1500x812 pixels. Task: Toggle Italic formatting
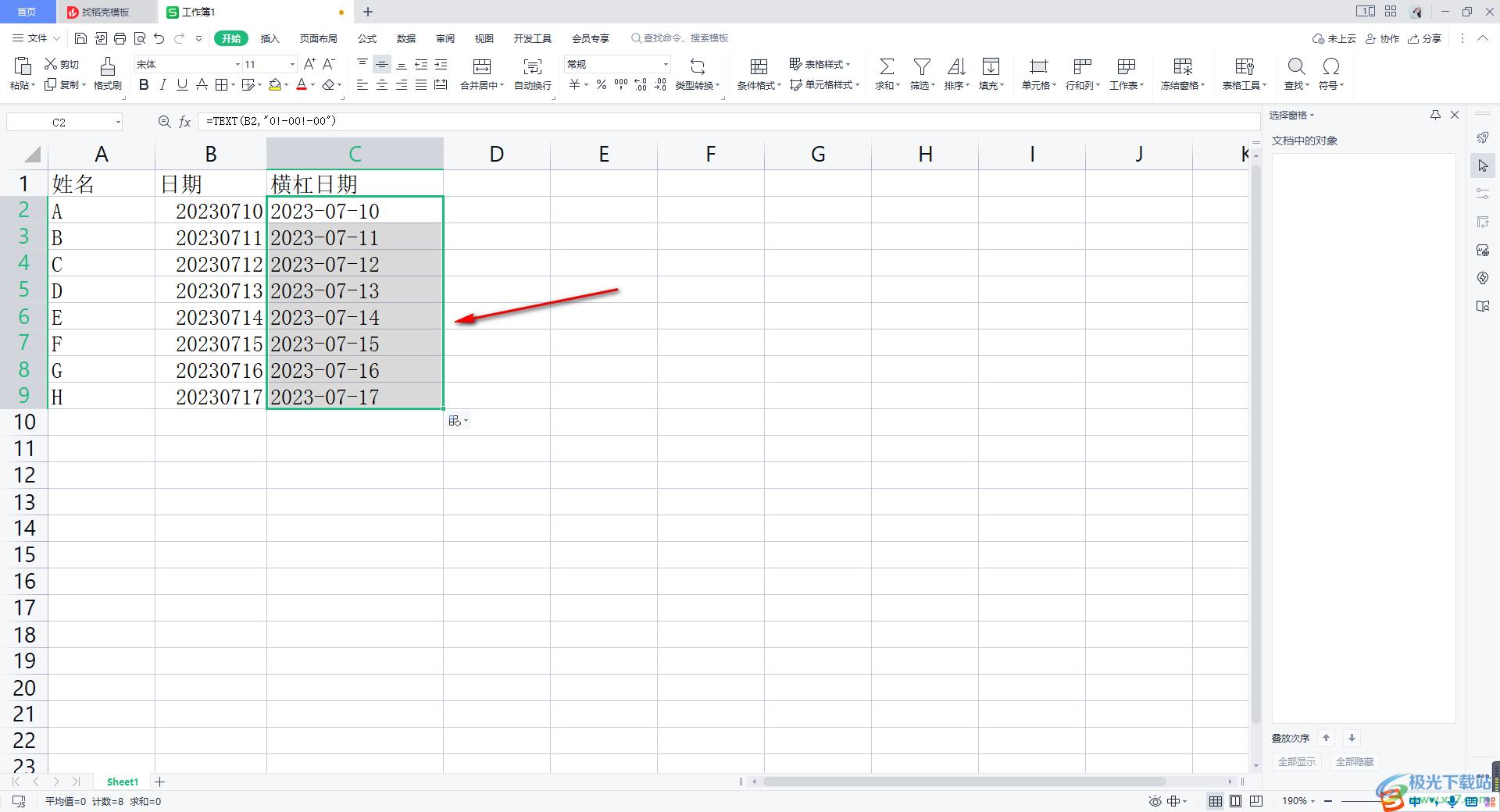(163, 84)
